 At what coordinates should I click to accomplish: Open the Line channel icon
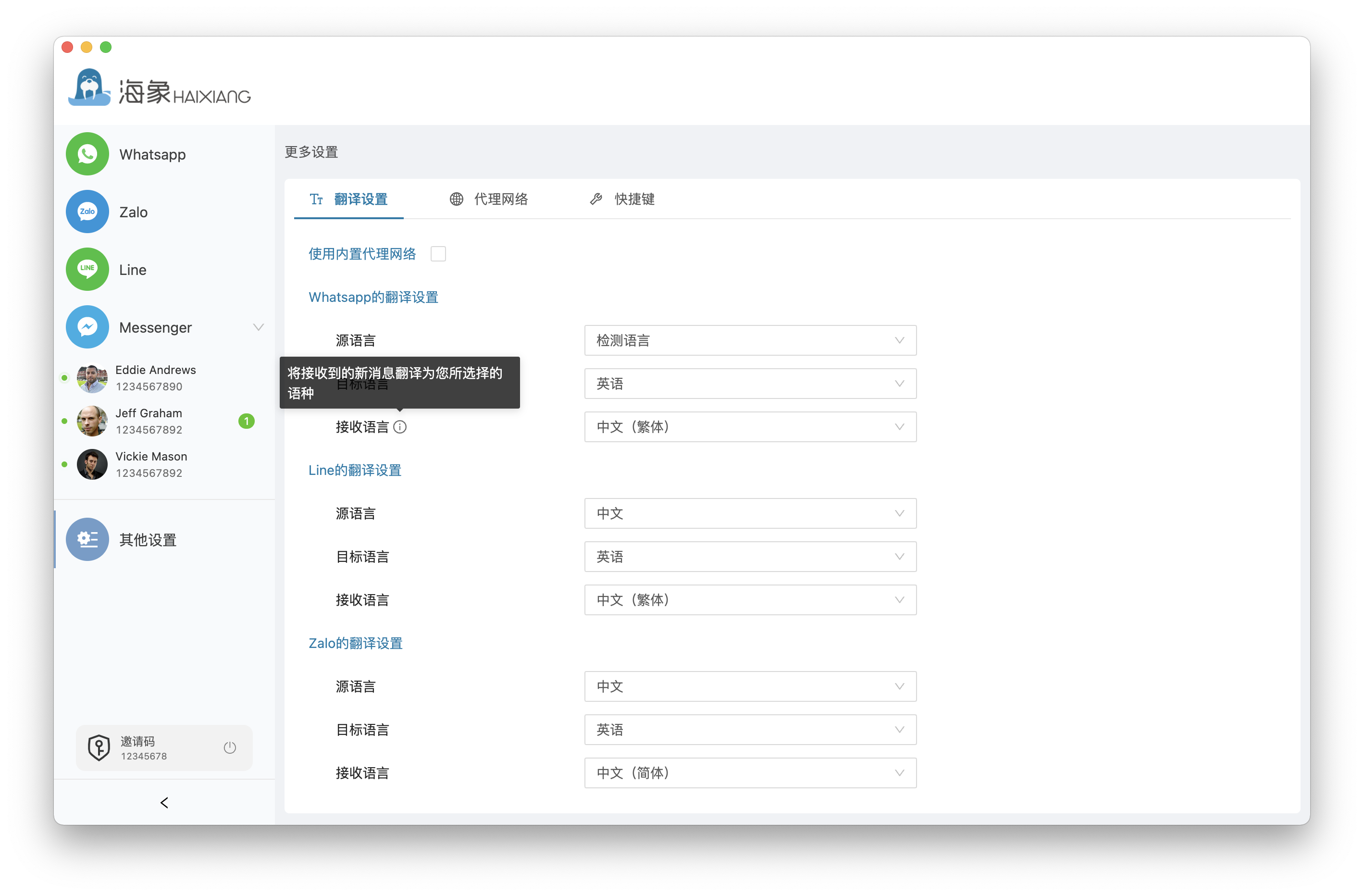(87, 269)
